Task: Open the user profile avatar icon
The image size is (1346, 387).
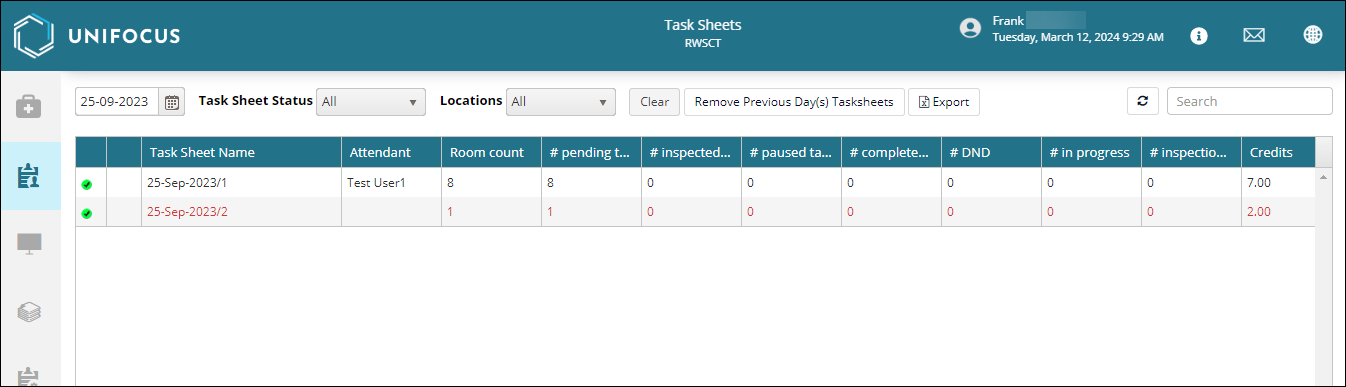Action: click(969, 28)
